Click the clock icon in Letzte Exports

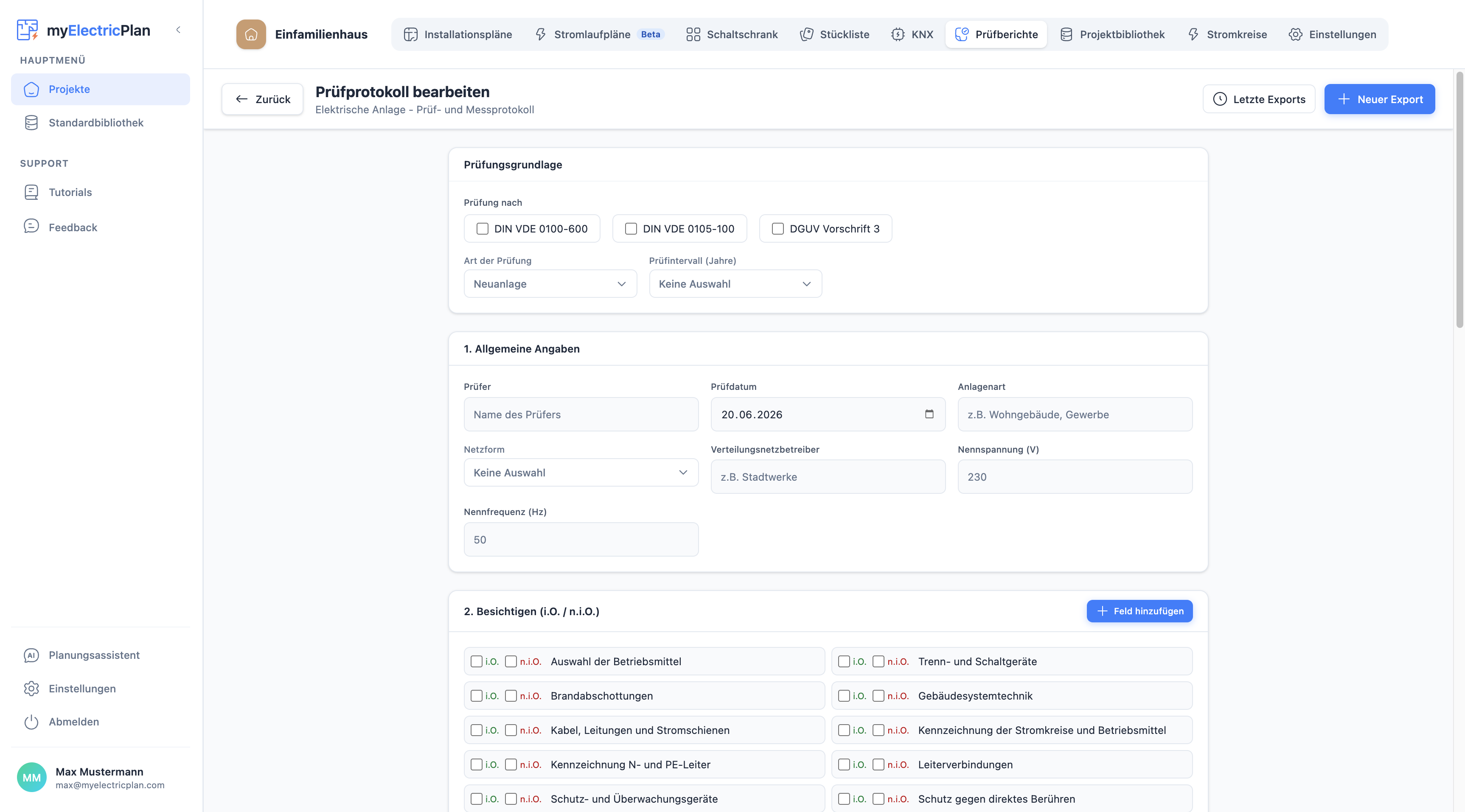1220,99
